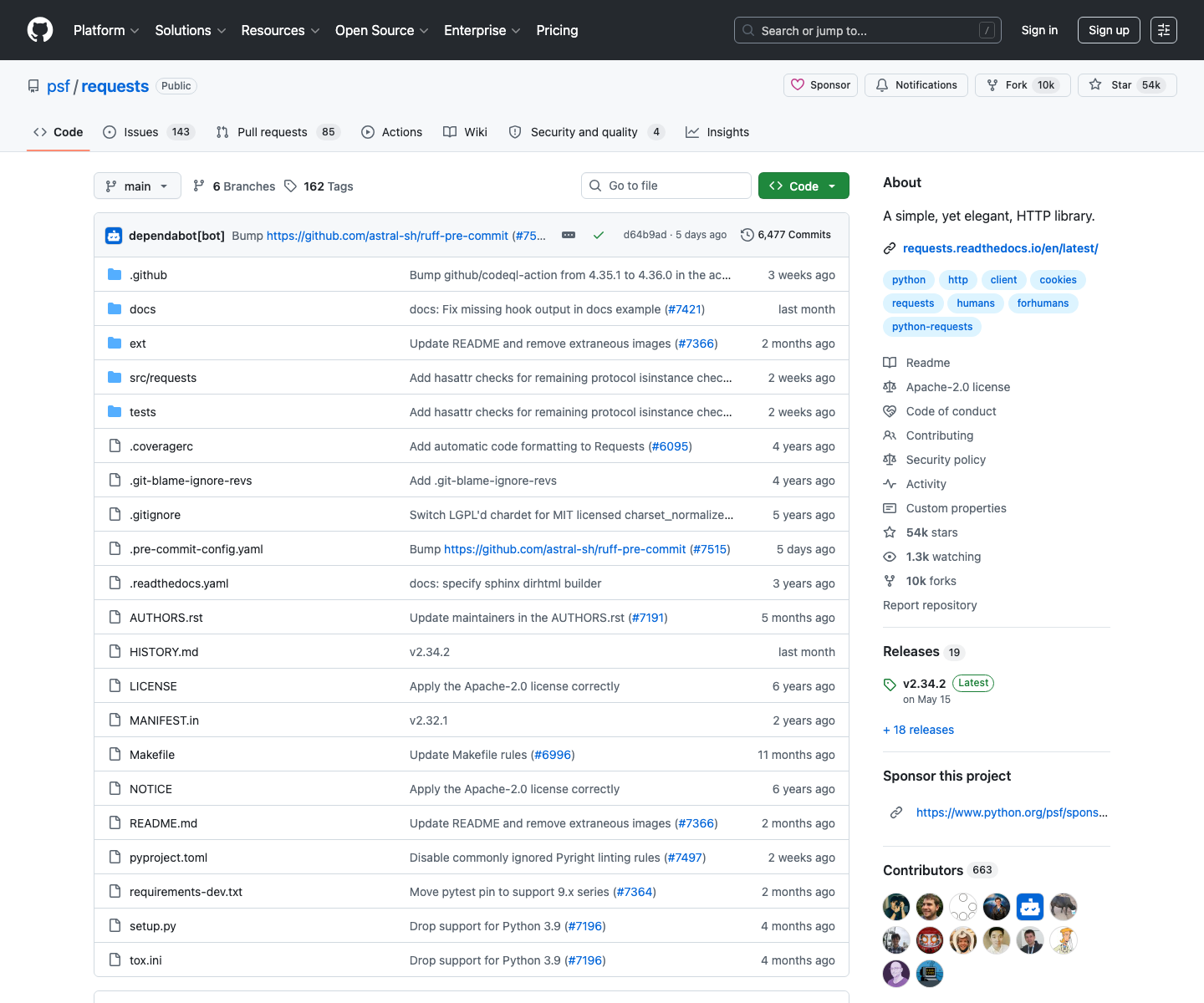Image resolution: width=1204 pixels, height=1003 pixels.
Task: Expand the Open Source menu
Action: coord(382,30)
